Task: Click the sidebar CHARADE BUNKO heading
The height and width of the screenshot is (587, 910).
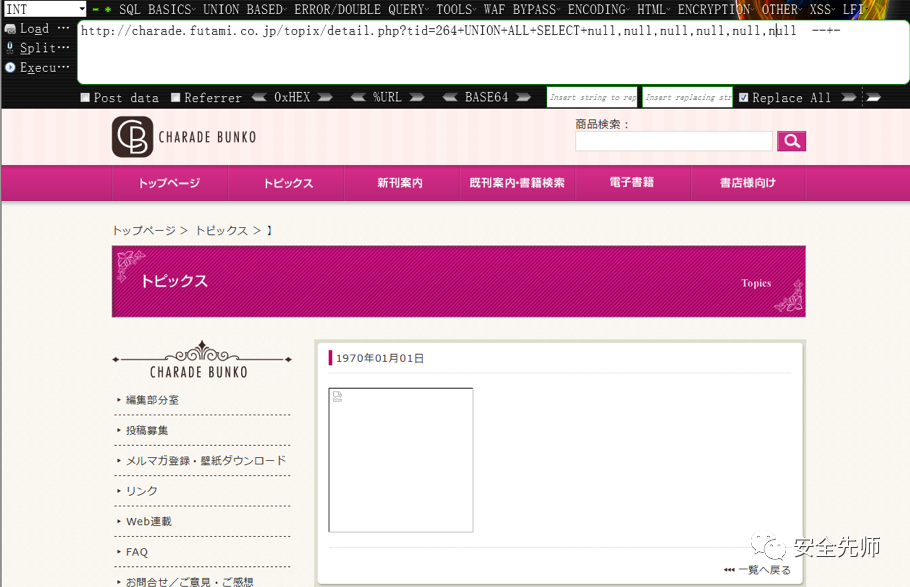Action: pyautogui.click(x=199, y=372)
